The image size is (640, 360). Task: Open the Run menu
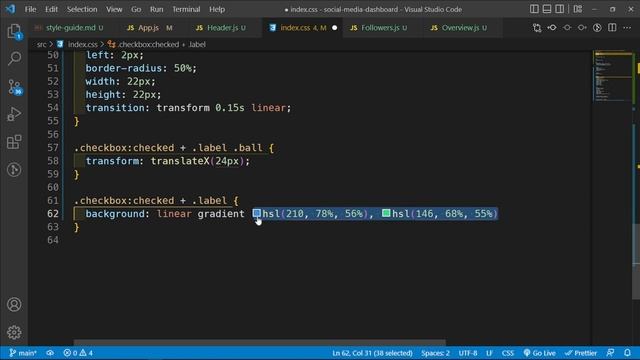(x=157, y=9)
